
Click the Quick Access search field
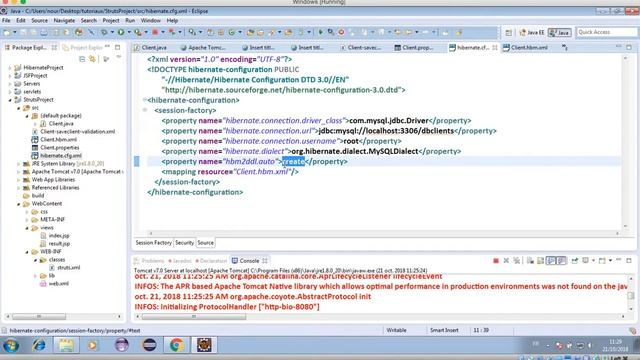tap(607, 32)
